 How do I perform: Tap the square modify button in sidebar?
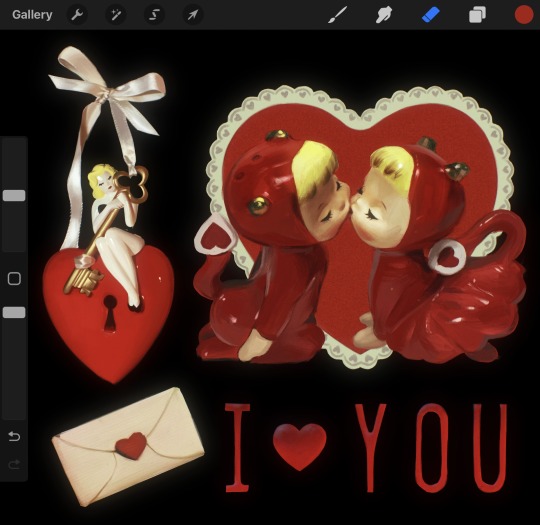coord(14,278)
